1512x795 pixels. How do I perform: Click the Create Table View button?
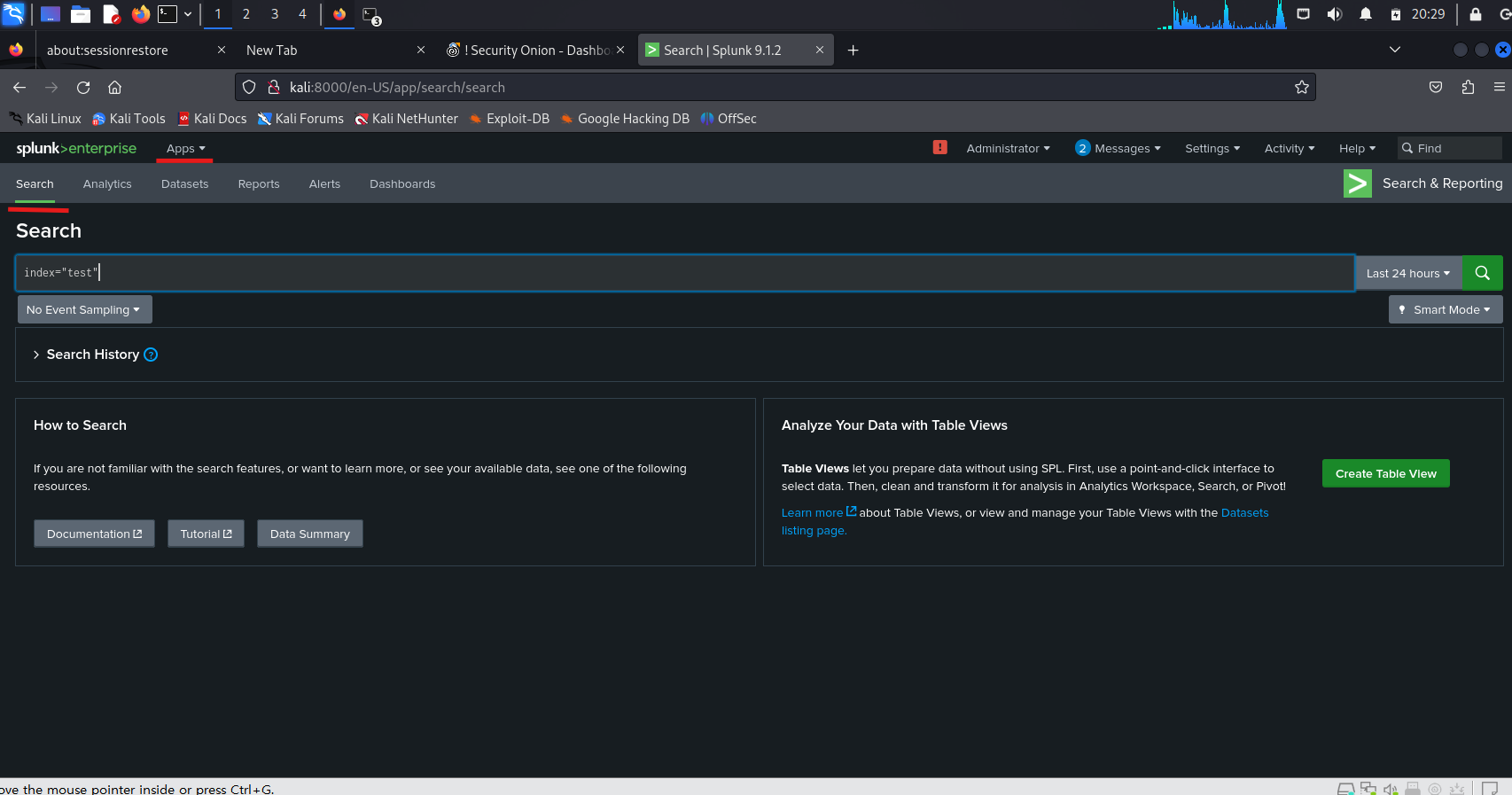[x=1386, y=473]
